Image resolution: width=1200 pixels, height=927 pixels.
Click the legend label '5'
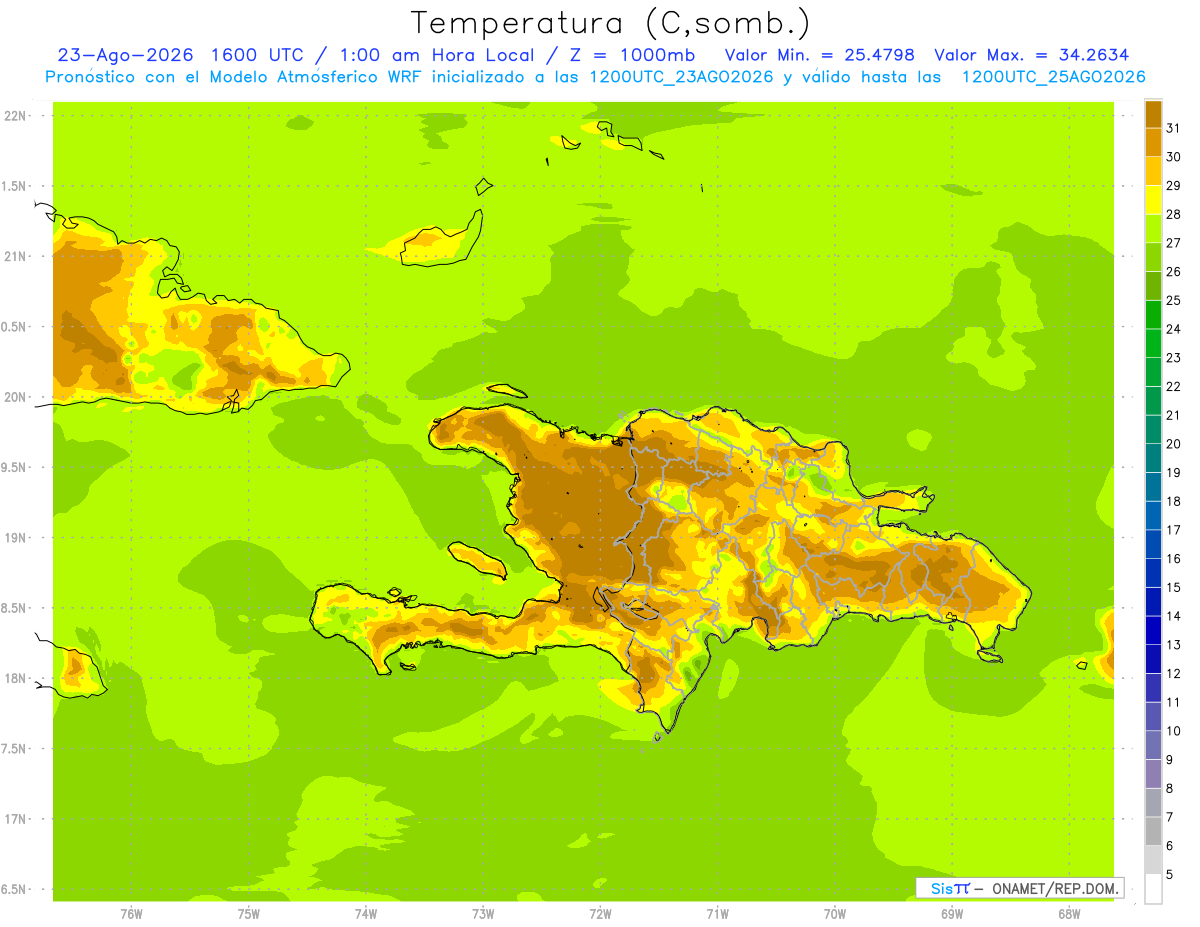(x=1170, y=874)
